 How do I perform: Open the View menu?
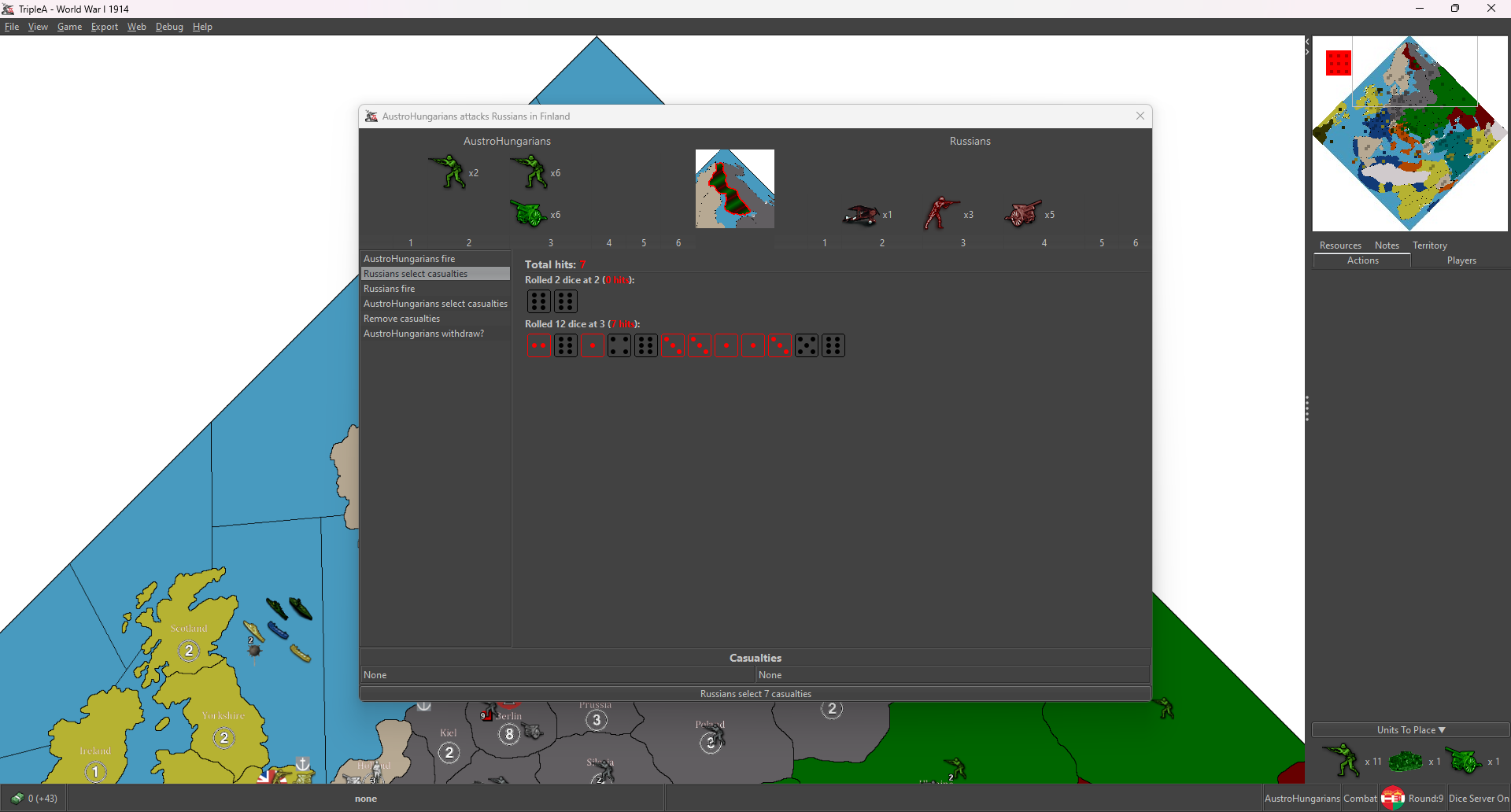tap(38, 27)
